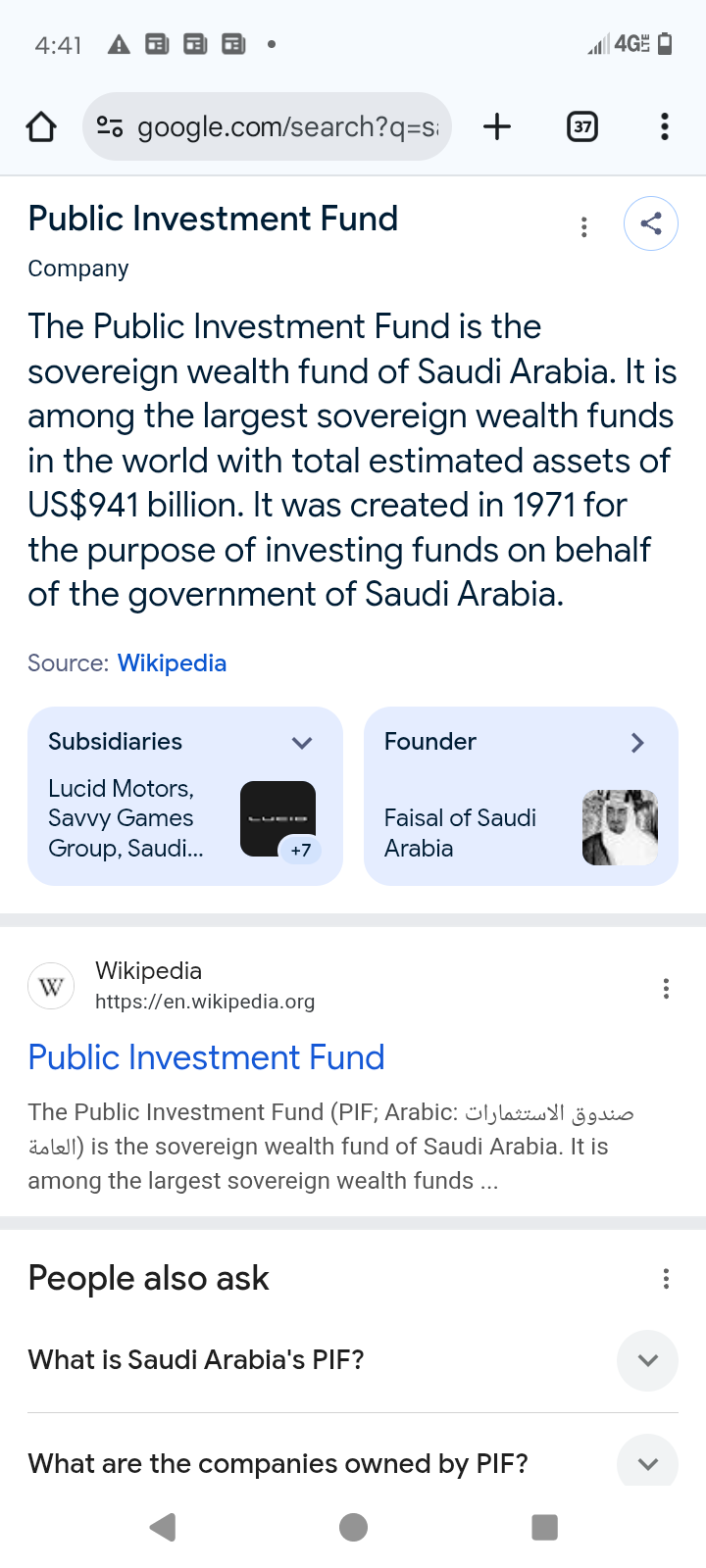706x1568 pixels.
Task: Open knowledge panel more options menu
Action: (x=584, y=227)
